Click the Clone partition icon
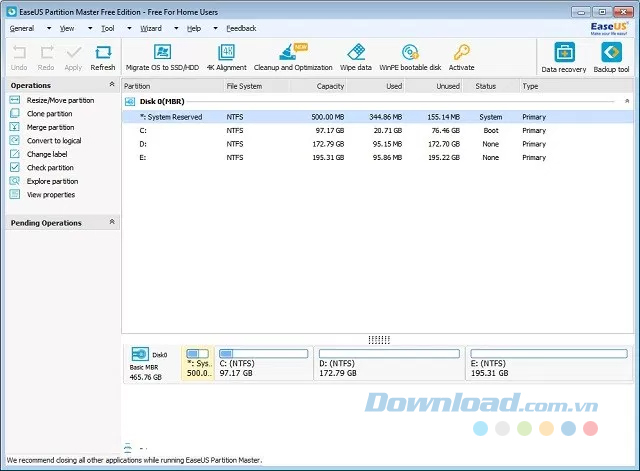 point(15,113)
